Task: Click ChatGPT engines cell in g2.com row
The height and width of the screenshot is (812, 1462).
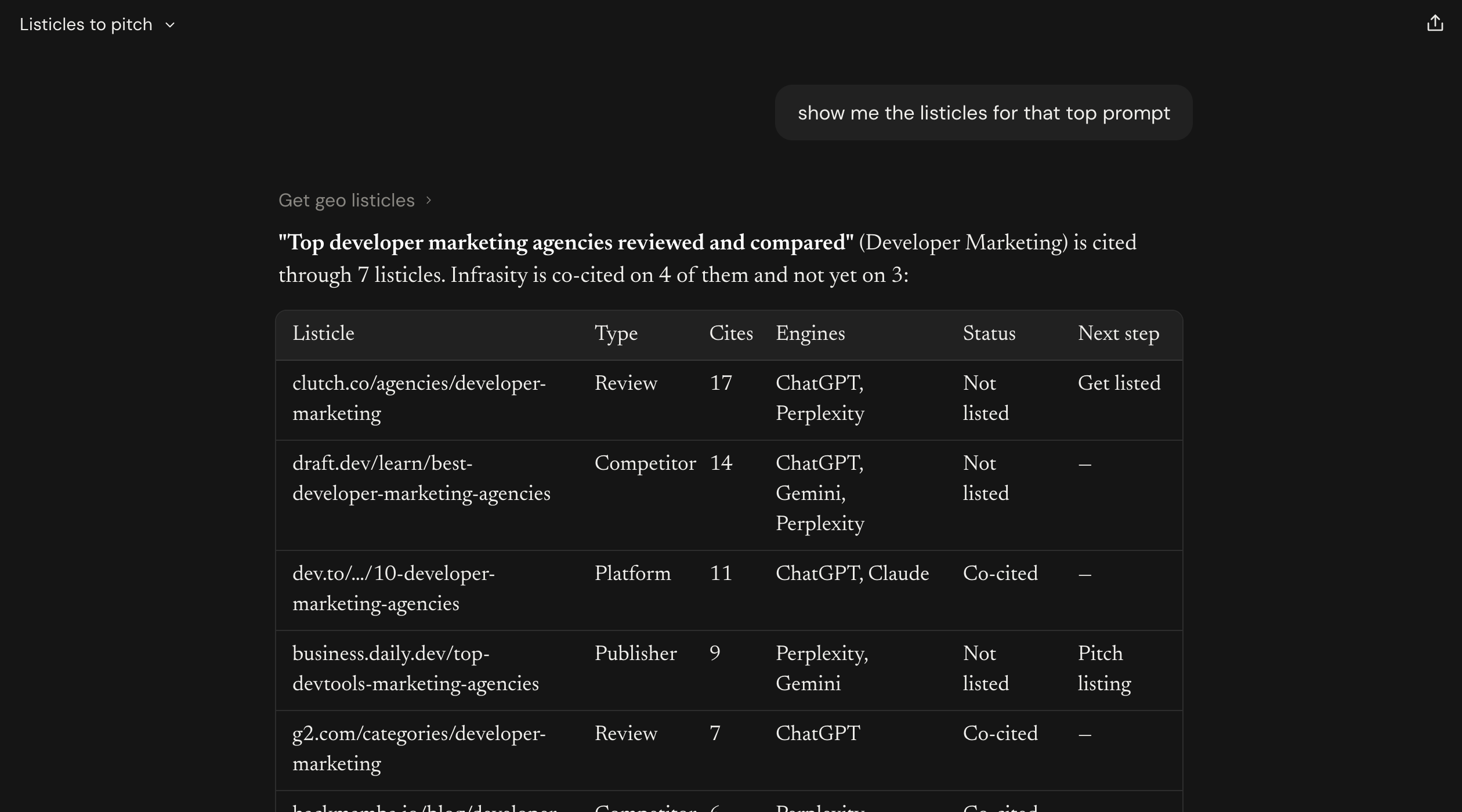Action: click(x=818, y=733)
